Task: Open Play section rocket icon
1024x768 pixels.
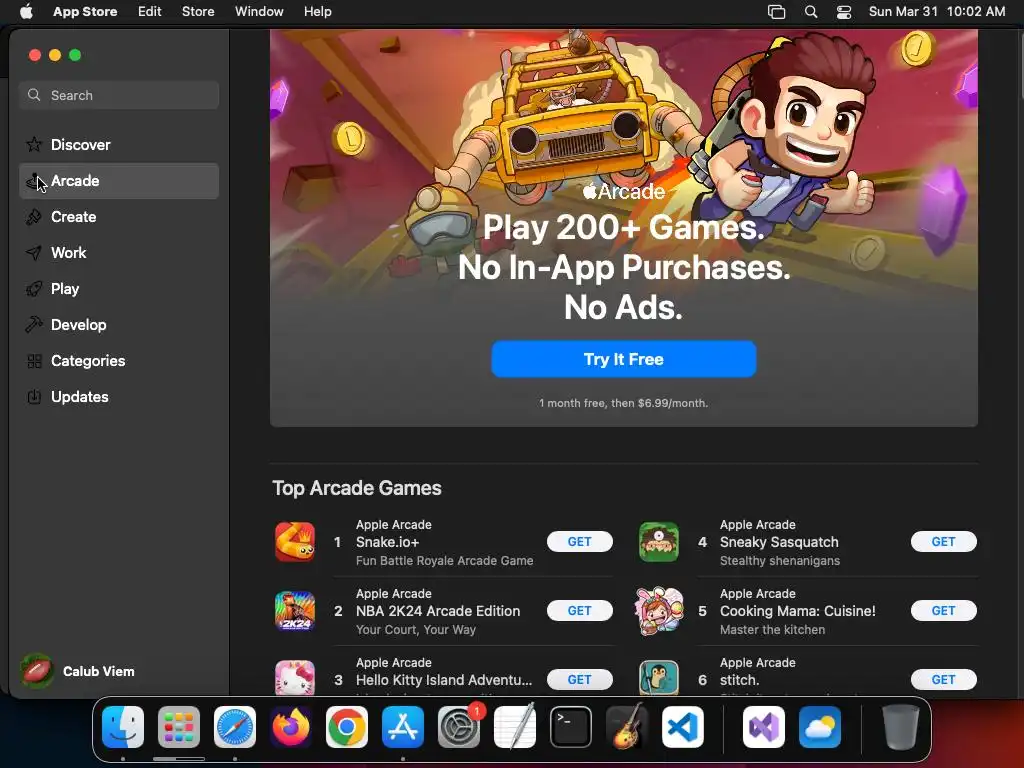Action: pos(34,289)
